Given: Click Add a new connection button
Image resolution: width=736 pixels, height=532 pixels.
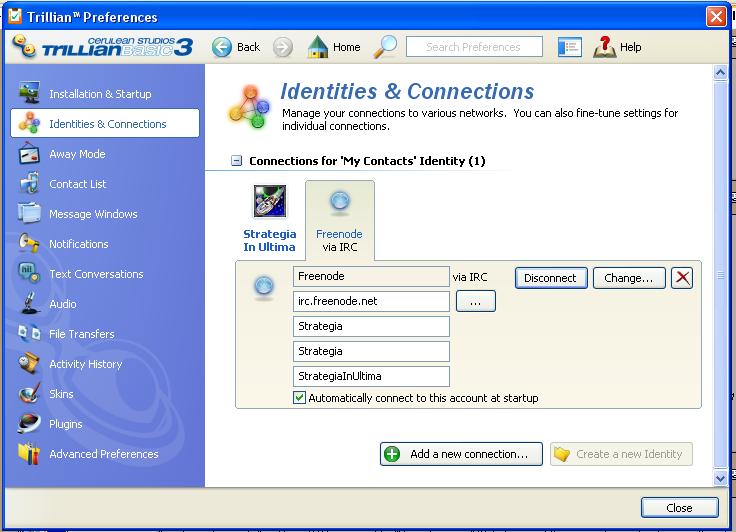Looking at the screenshot, I should [x=461, y=454].
